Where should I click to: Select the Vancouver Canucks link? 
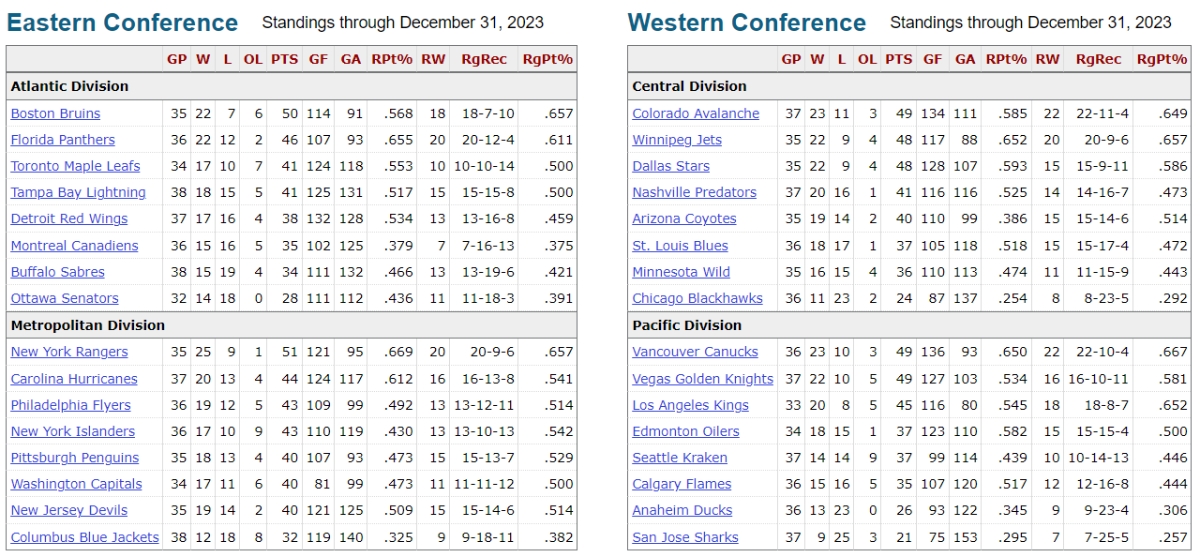click(694, 352)
